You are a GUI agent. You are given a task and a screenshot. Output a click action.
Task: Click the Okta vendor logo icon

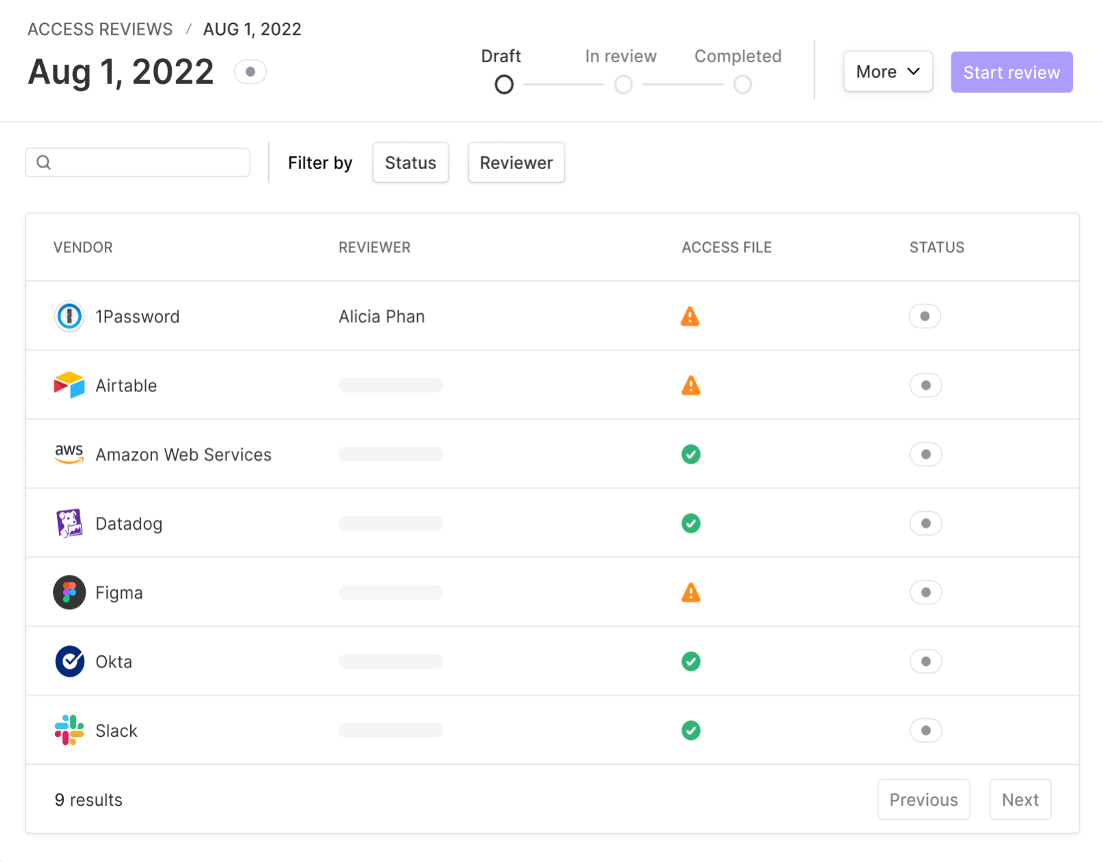(x=69, y=661)
